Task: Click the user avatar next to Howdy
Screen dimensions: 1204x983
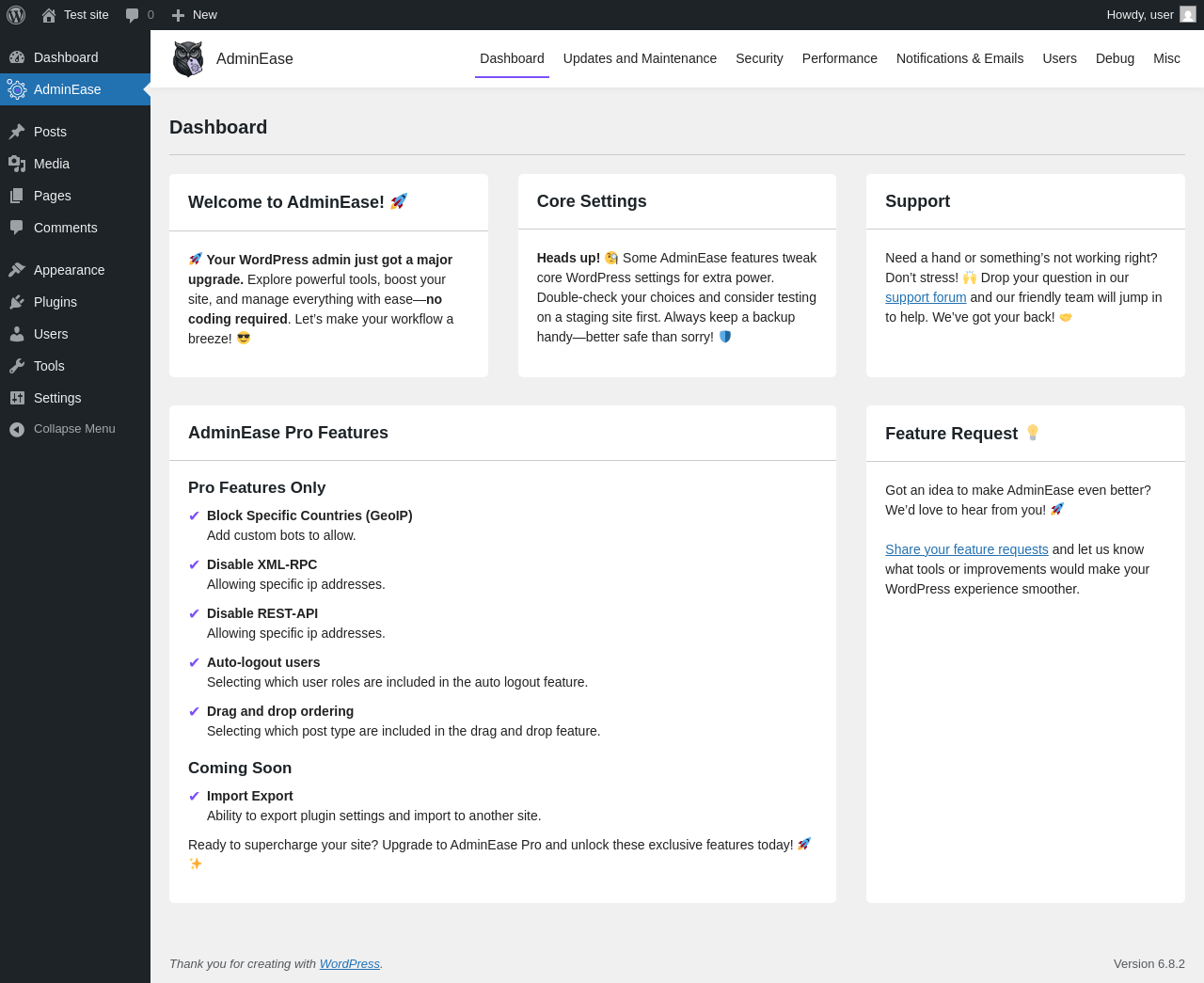Action: pos(1188,14)
